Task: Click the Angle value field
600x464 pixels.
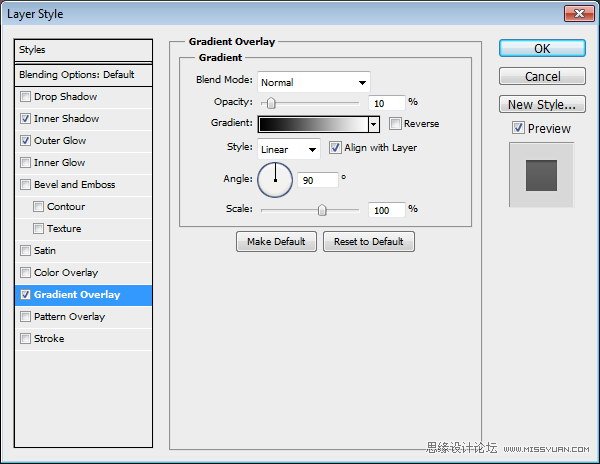Action: coord(318,180)
